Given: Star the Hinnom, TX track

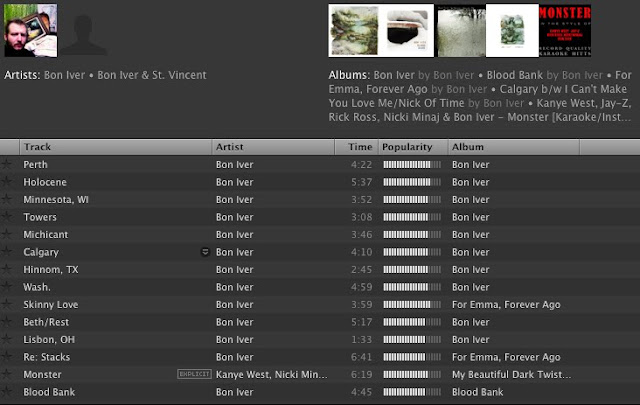Looking at the screenshot, I should pos(7,269).
